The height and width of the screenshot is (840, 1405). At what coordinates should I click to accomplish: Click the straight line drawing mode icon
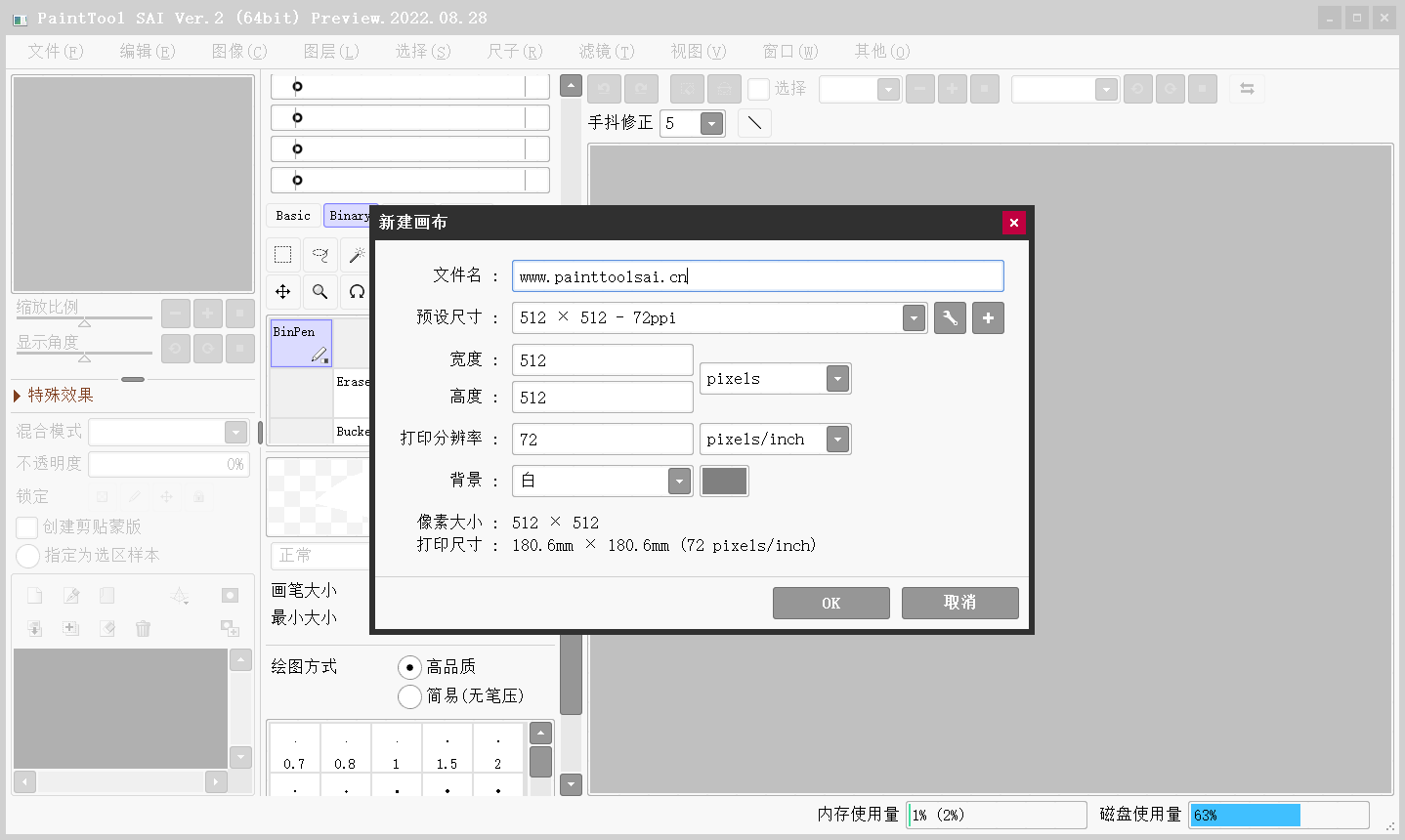point(754,123)
